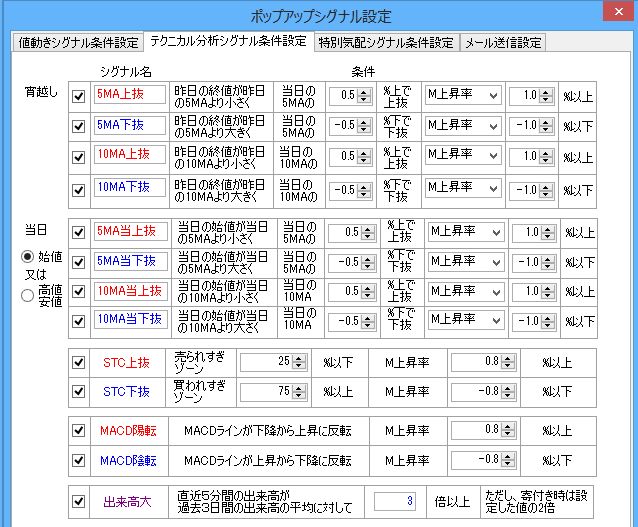The width and height of the screenshot is (638, 527).
Task: Disable the STC上抜 signal checkbox
Action: coord(79,363)
